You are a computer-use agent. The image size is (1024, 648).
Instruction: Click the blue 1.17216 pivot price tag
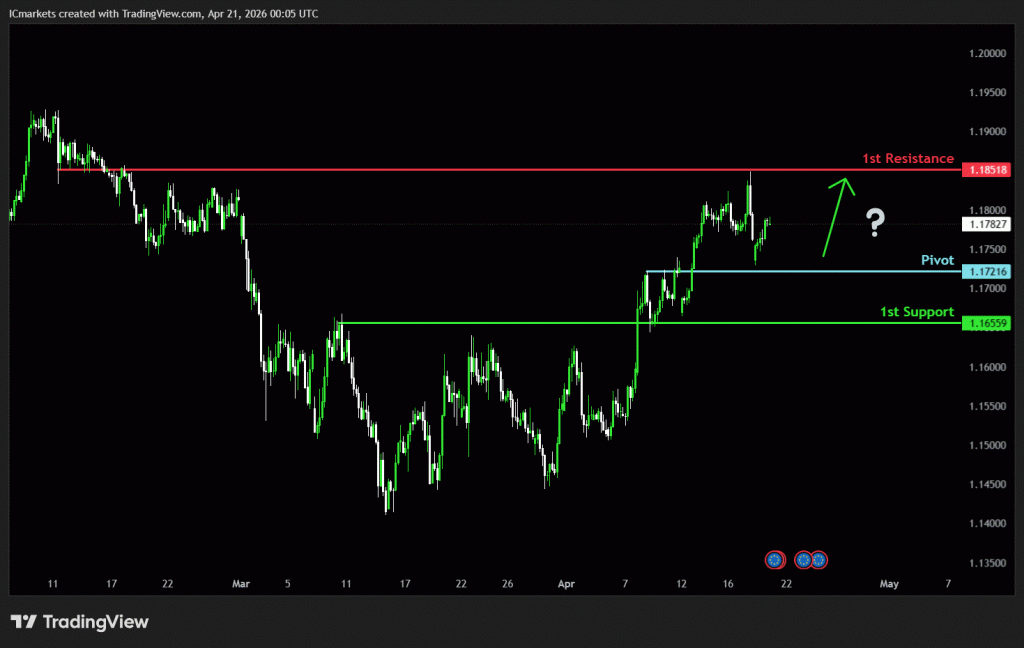pos(986,271)
